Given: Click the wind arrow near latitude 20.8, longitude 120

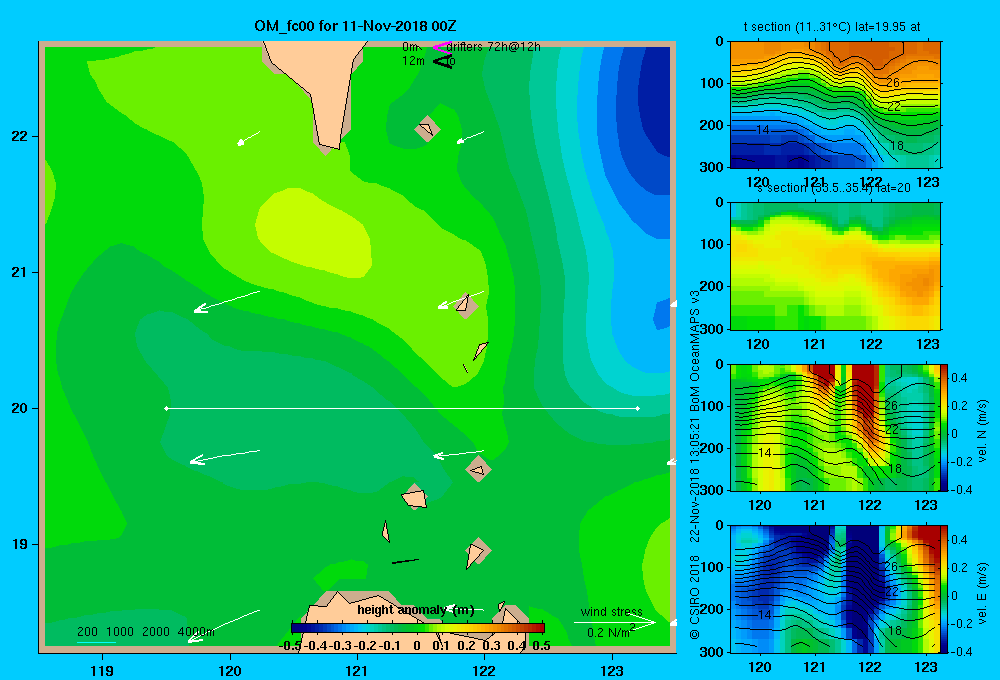Looking at the screenshot, I should (226, 302).
